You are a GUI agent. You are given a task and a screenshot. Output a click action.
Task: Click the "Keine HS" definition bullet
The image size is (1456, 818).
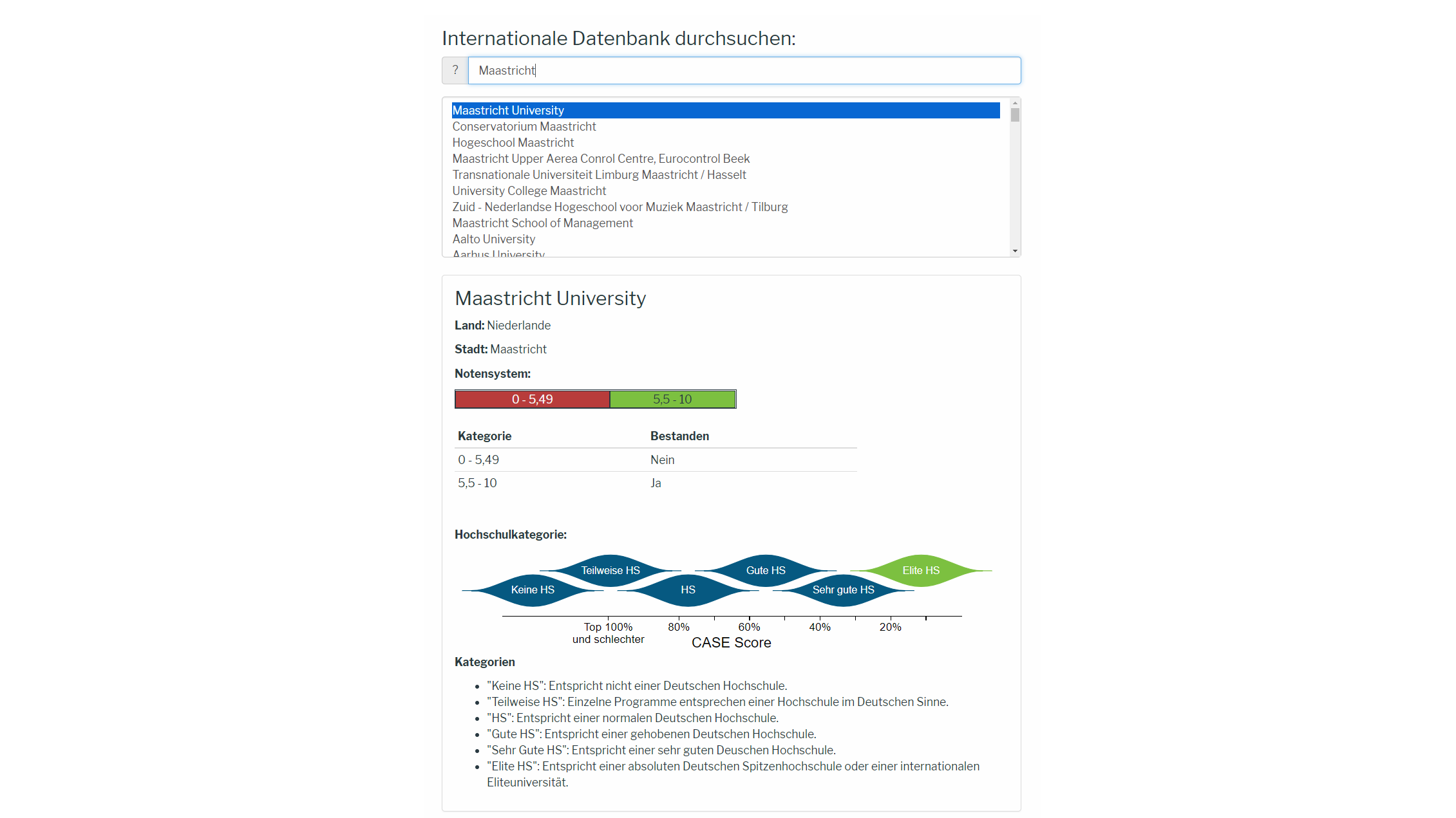637,685
